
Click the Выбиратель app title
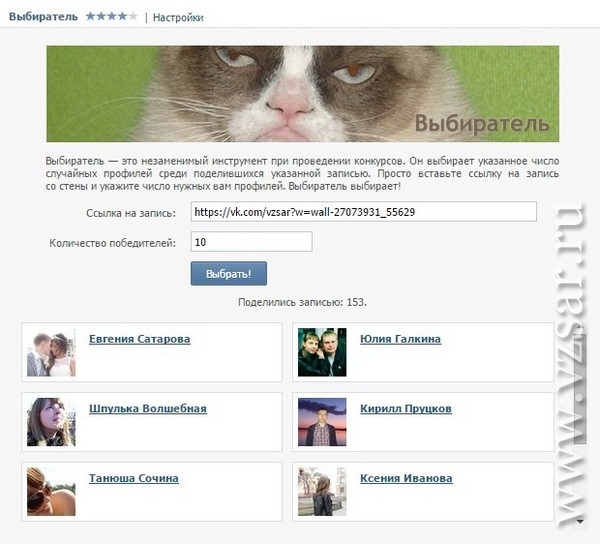pyautogui.click(x=43, y=17)
